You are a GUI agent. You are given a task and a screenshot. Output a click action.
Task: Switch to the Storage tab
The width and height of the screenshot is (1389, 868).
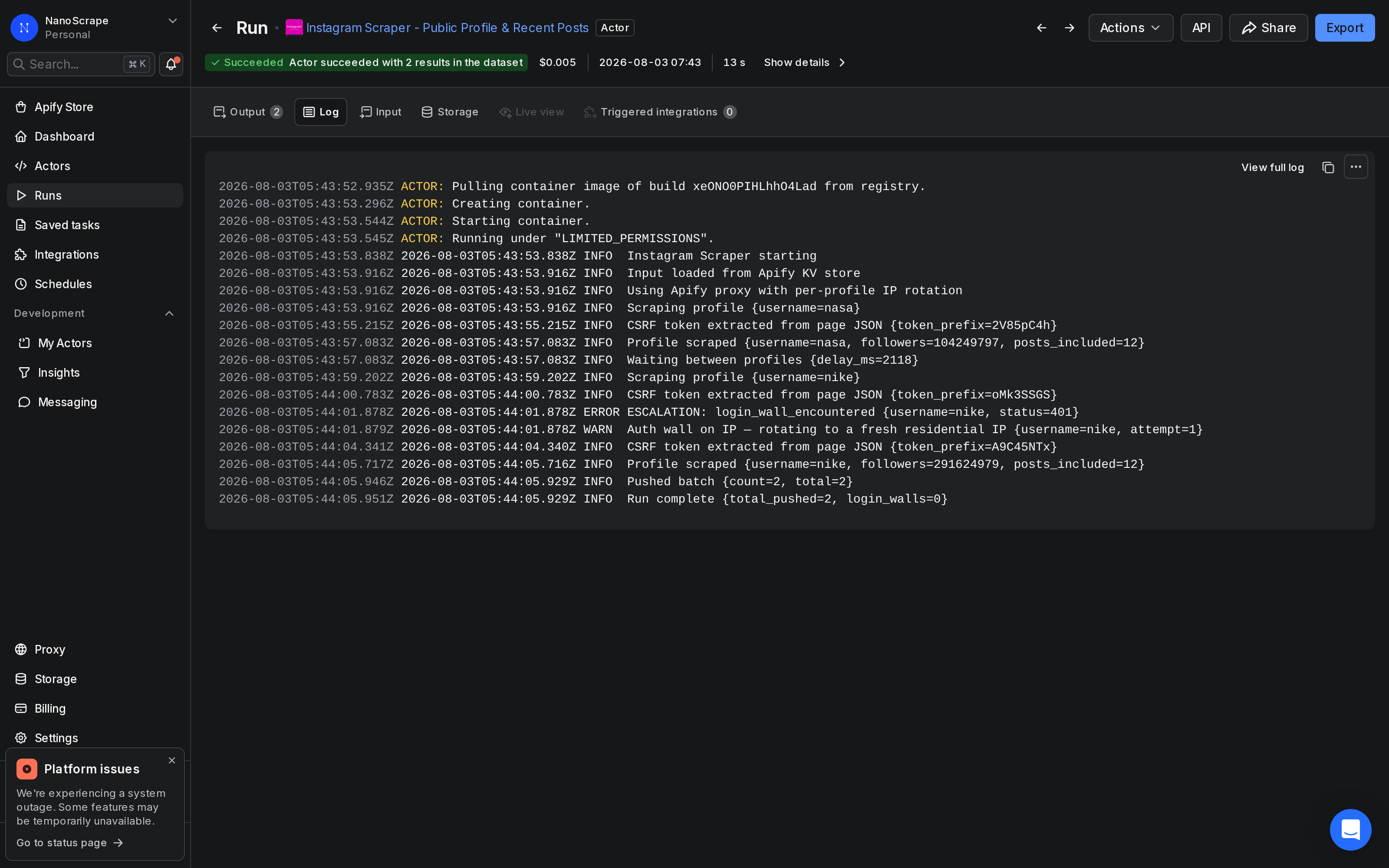(450, 112)
